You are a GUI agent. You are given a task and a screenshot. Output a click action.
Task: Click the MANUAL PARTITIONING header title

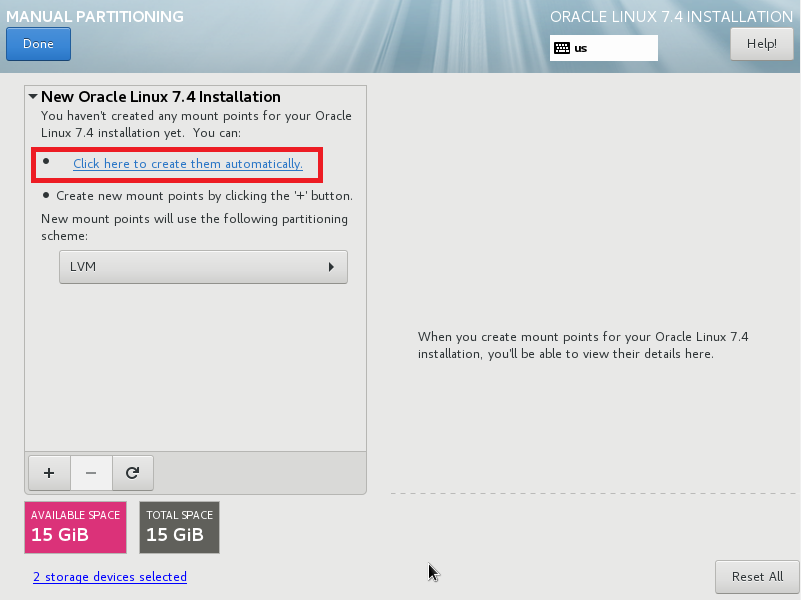coord(93,17)
